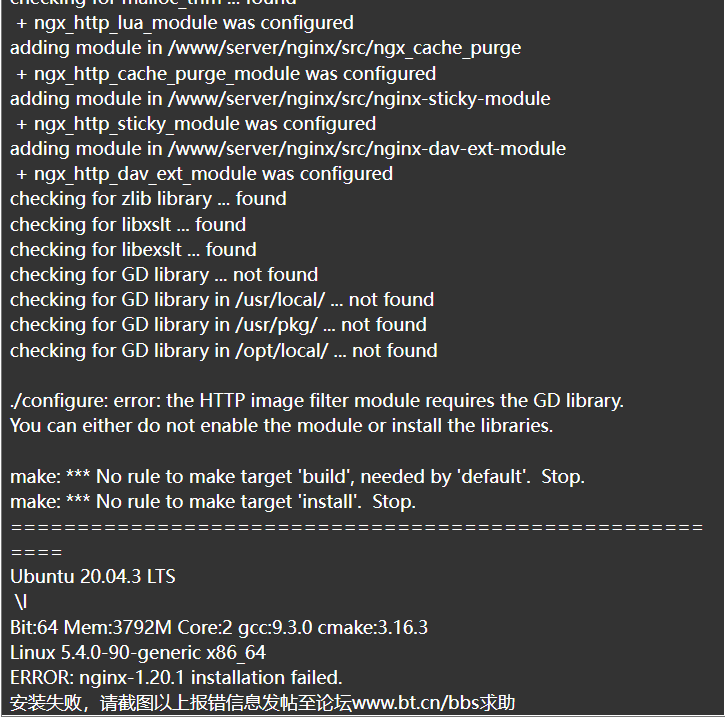The image size is (725, 717).
Task: Click the './configure: error' GD library message
Action: (317, 401)
